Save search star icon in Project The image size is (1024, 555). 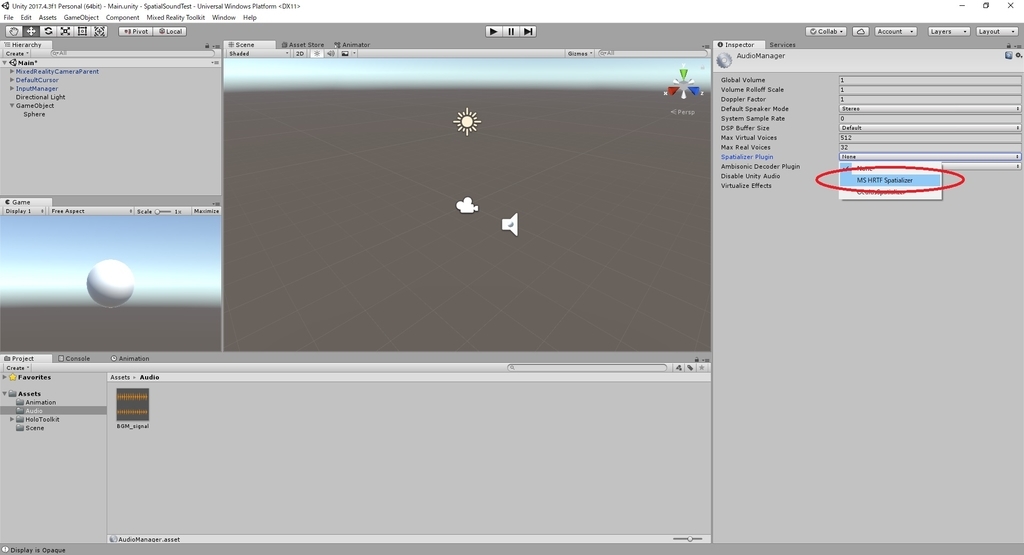(702, 368)
